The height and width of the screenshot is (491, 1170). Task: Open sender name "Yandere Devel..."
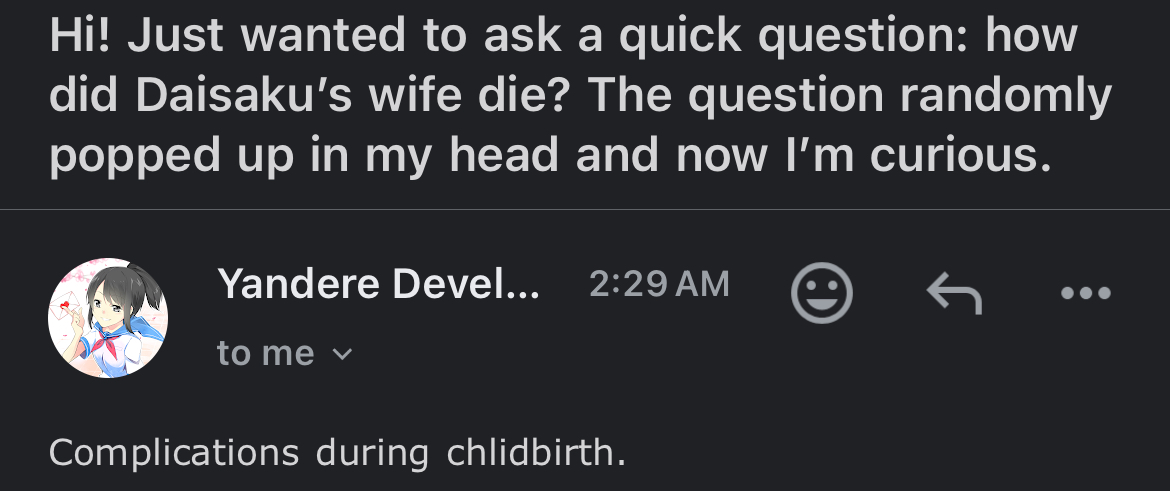[378, 286]
